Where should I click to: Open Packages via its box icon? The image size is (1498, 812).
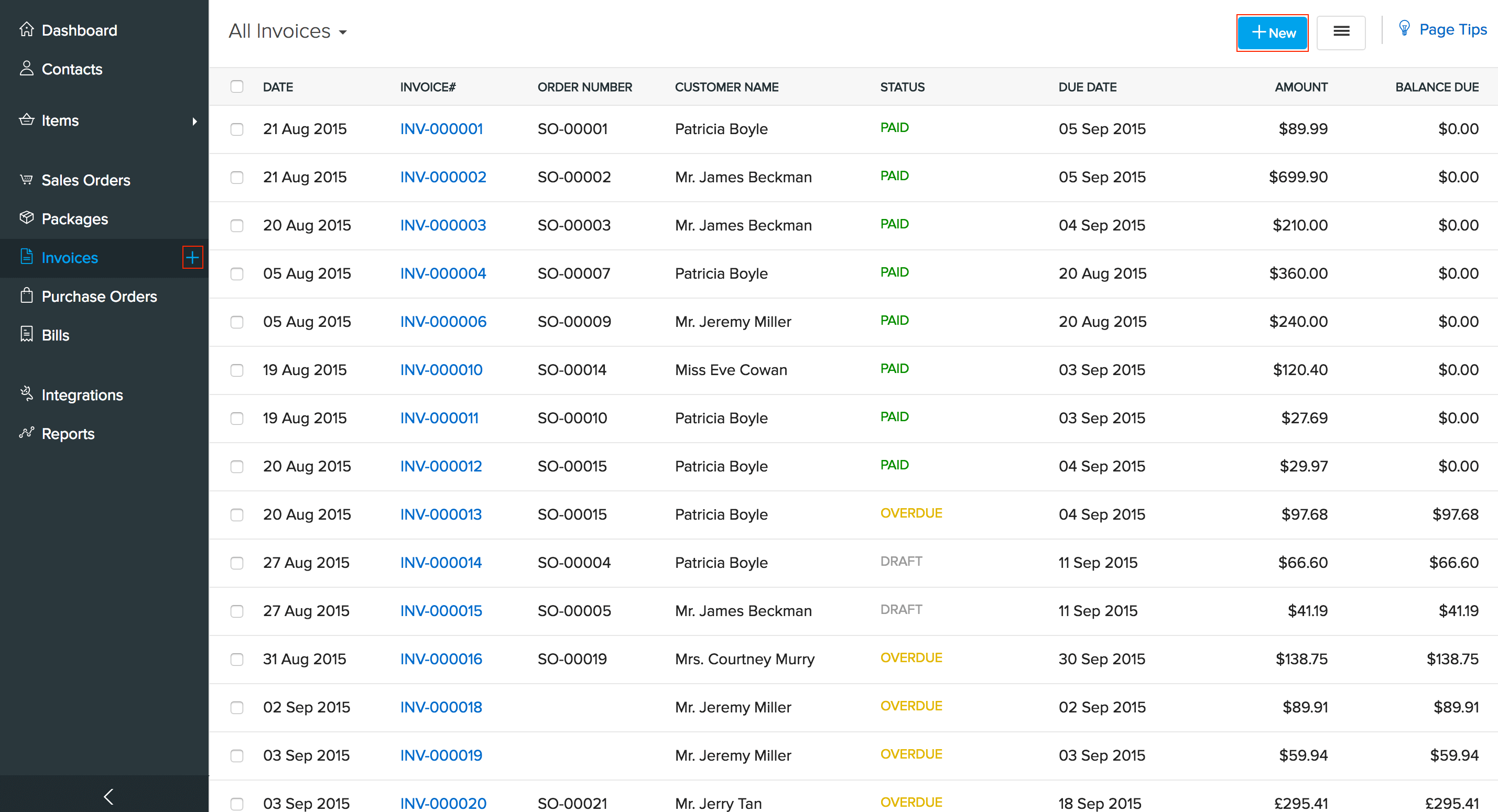coord(27,218)
